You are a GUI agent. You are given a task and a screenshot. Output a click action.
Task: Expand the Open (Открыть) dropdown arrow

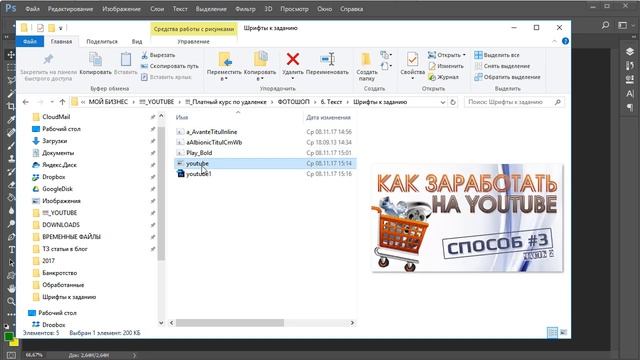click(464, 55)
